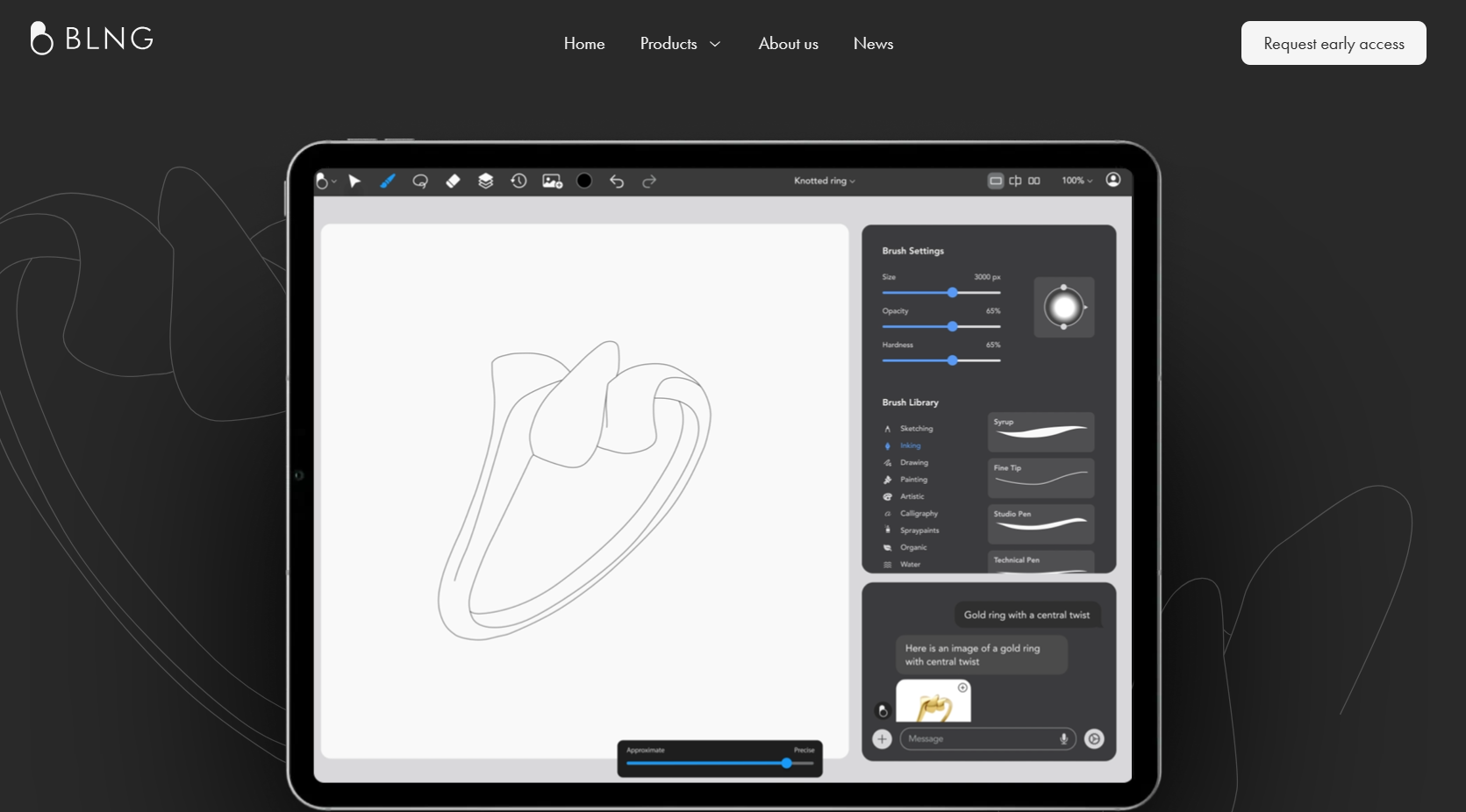Switch to mirrored split view layout
Screen dimensions: 1466x812
[x=1015, y=181]
